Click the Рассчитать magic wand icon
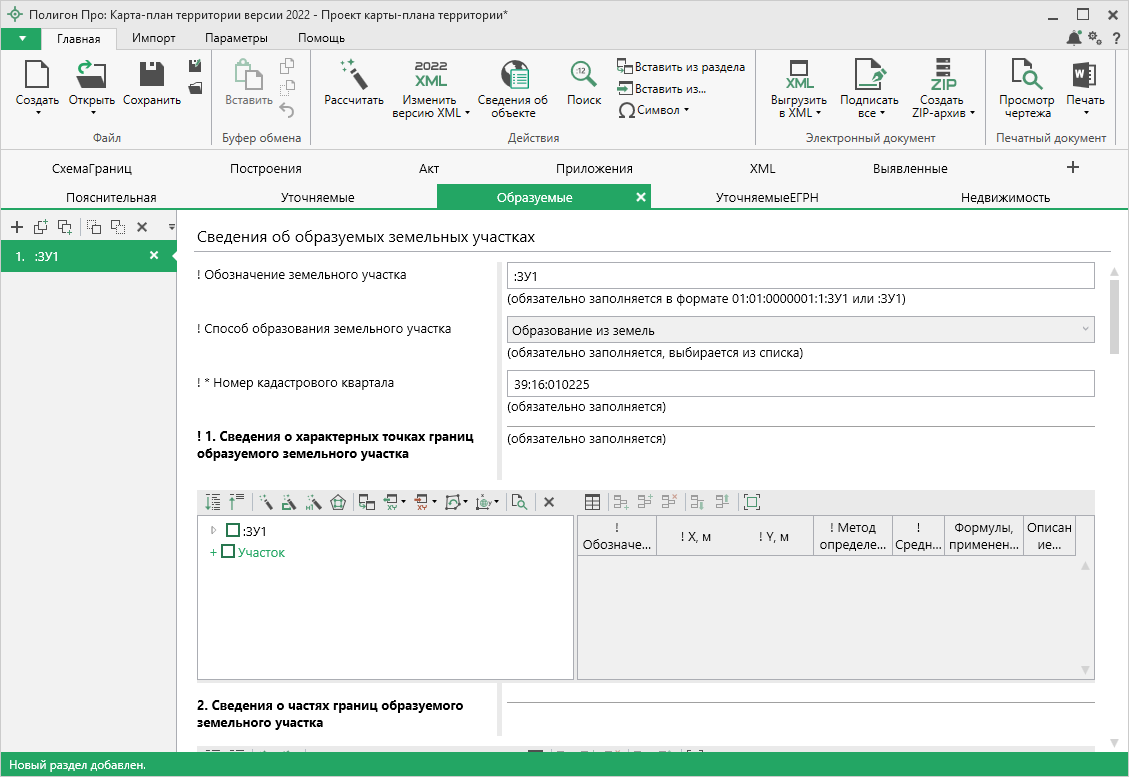 pos(354,76)
